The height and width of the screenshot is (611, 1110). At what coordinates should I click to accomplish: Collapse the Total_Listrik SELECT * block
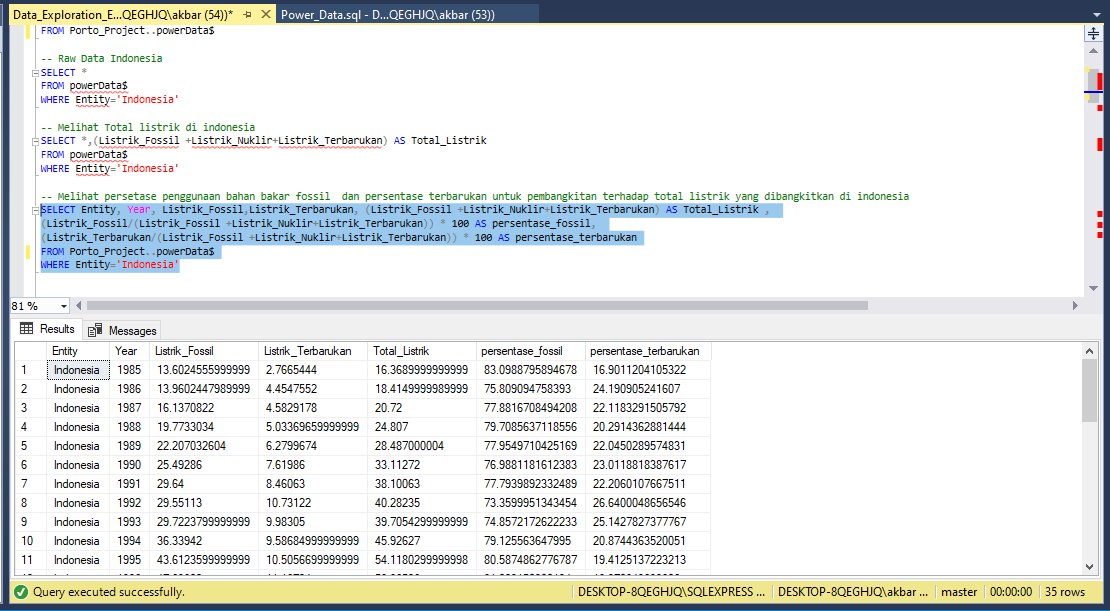[35, 141]
